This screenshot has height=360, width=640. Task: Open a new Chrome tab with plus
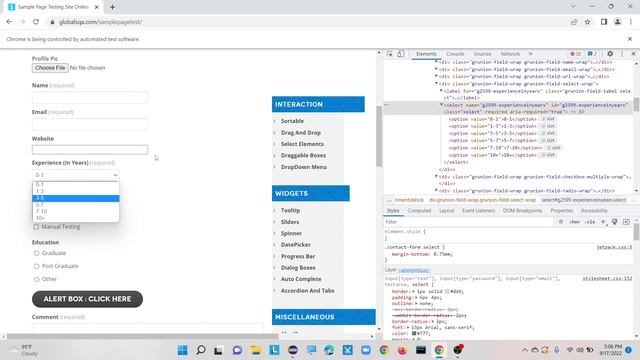tap(112, 7)
